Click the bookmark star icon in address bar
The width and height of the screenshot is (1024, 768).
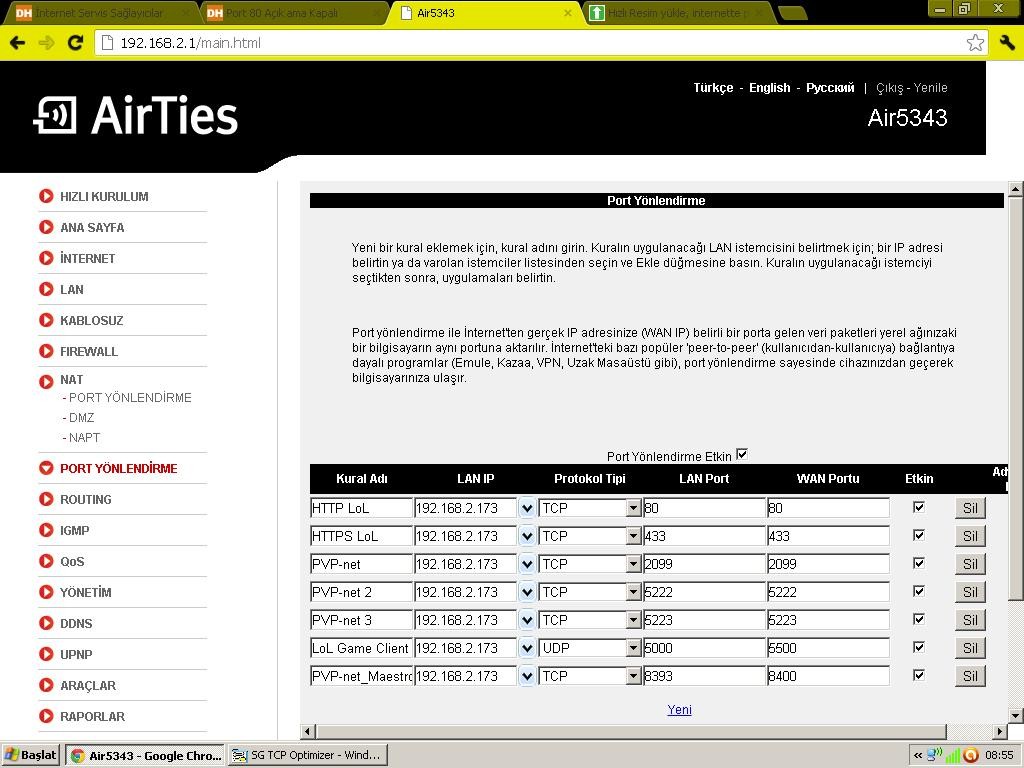coord(975,42)
